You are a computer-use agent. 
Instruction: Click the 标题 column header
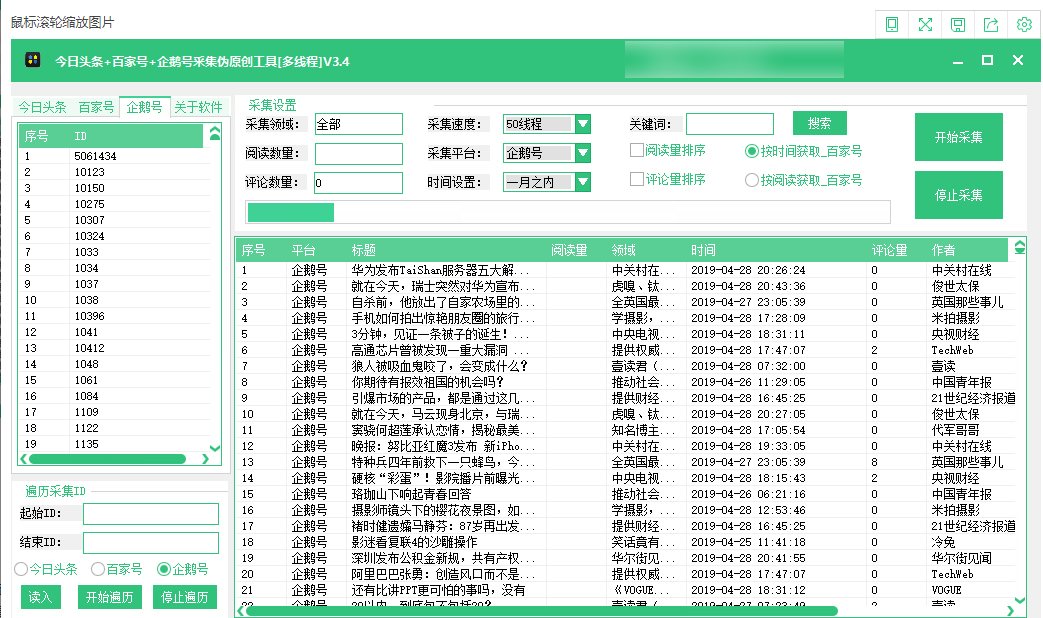tap(364, 250)
